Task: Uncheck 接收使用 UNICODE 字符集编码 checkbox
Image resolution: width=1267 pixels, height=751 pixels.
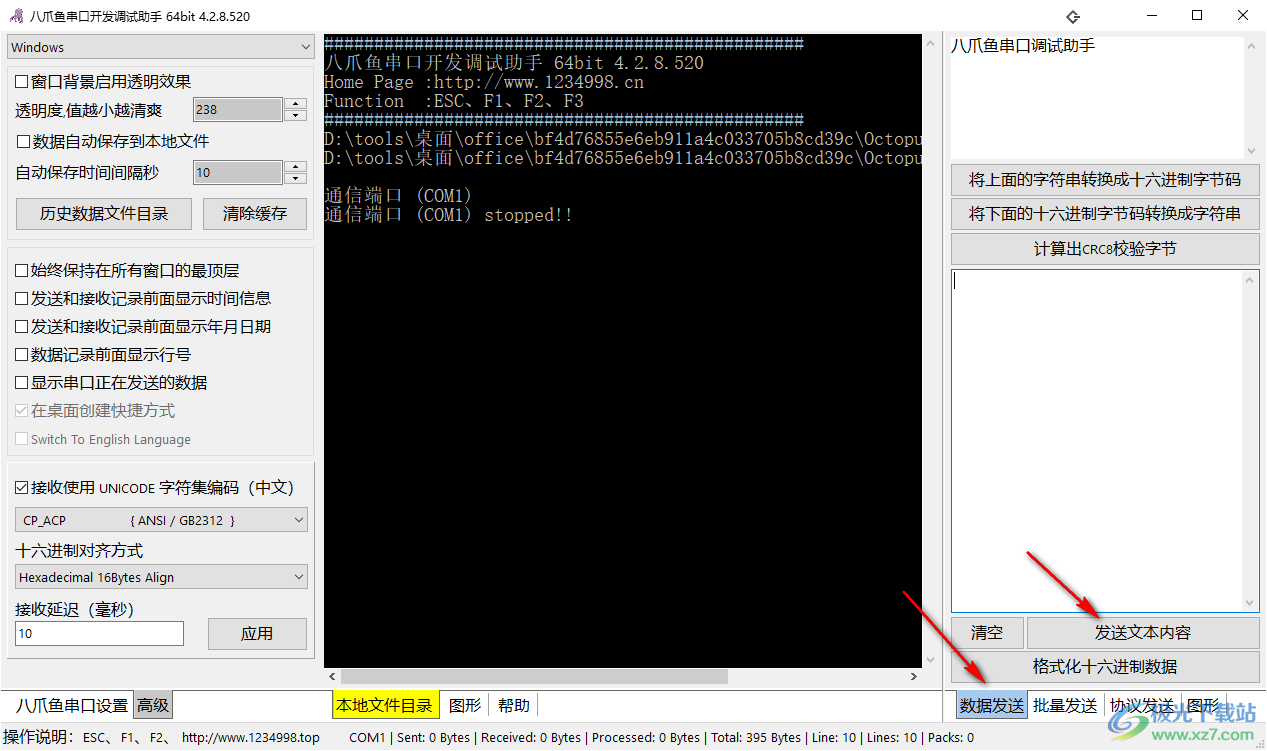Action: click(22, 488)
